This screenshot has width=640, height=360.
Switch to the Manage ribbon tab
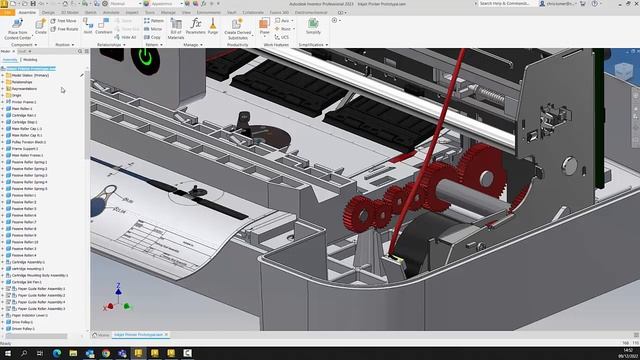coord(168,13)
